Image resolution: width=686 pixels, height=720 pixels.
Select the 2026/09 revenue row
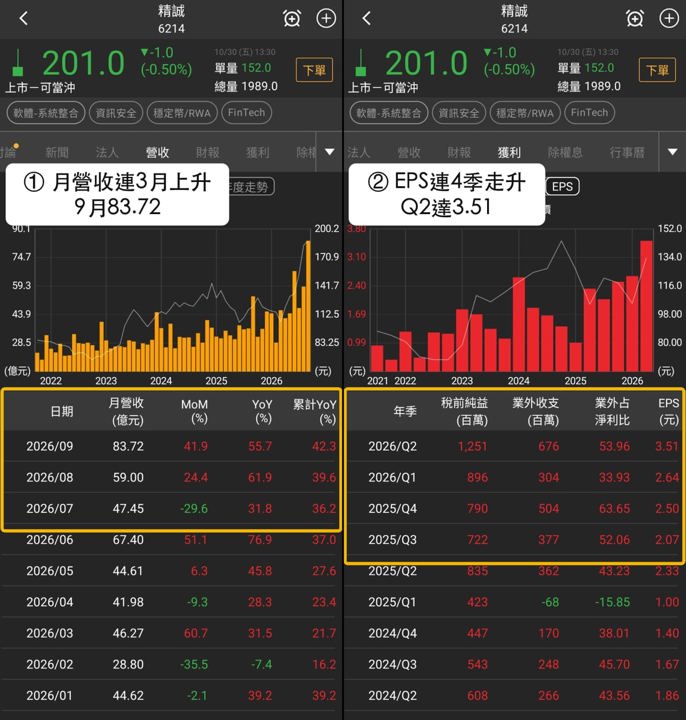171,446
